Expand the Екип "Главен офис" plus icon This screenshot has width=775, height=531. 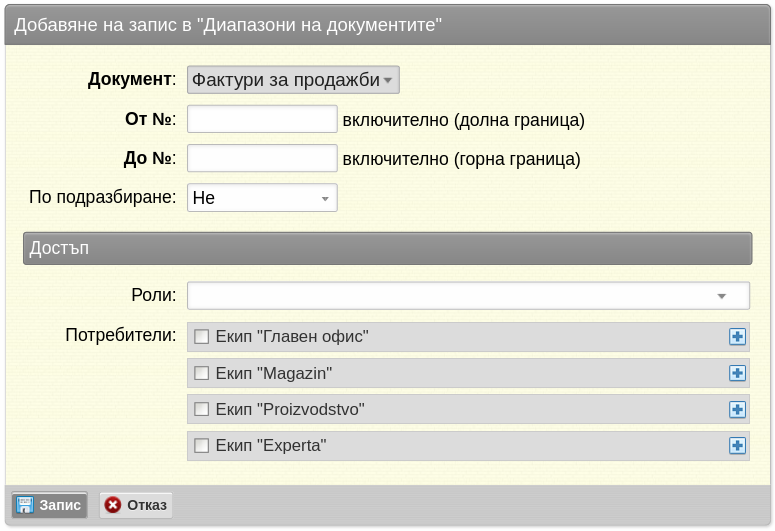coord(737,337)
